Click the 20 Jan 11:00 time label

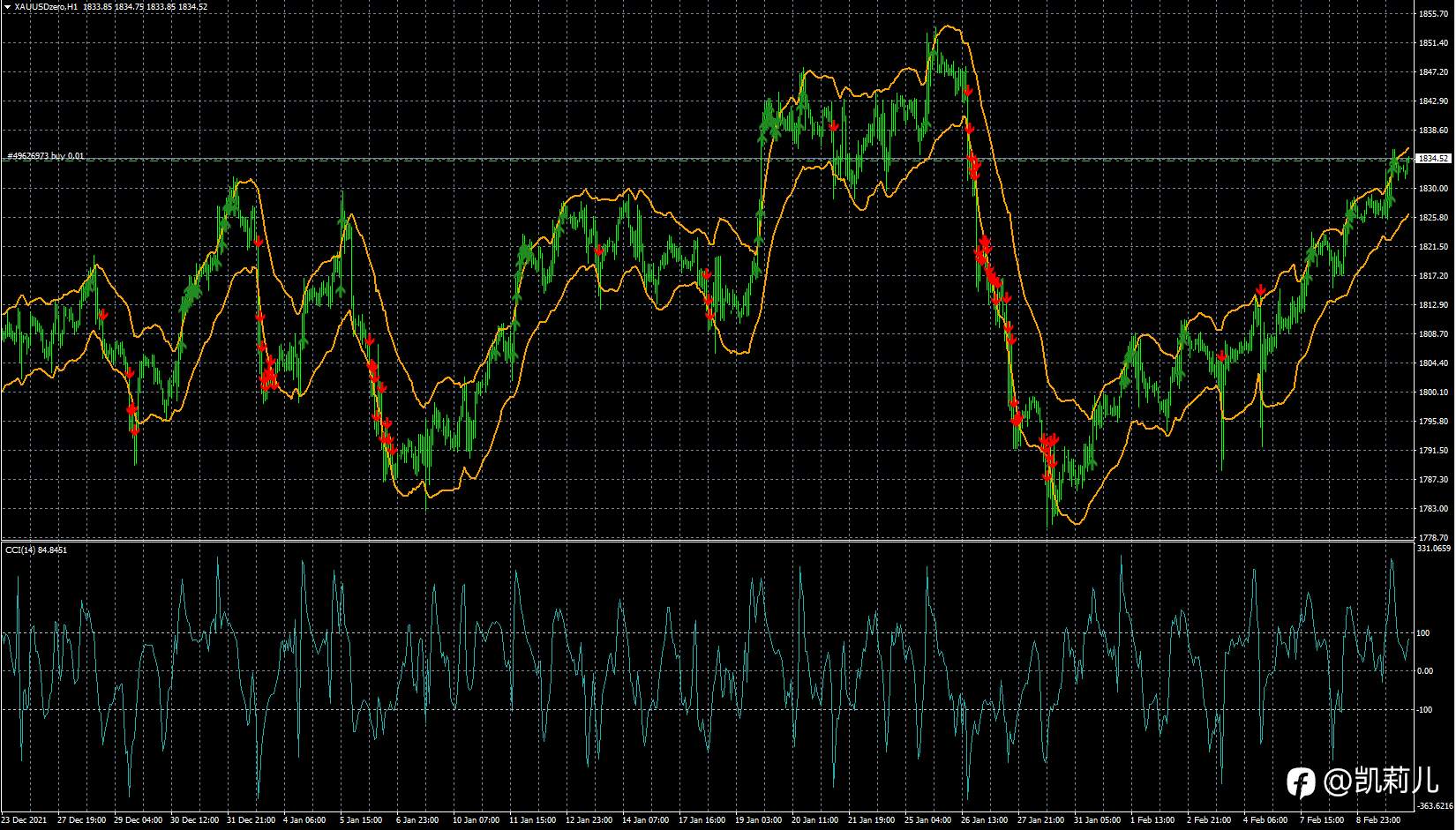point(815,820)
